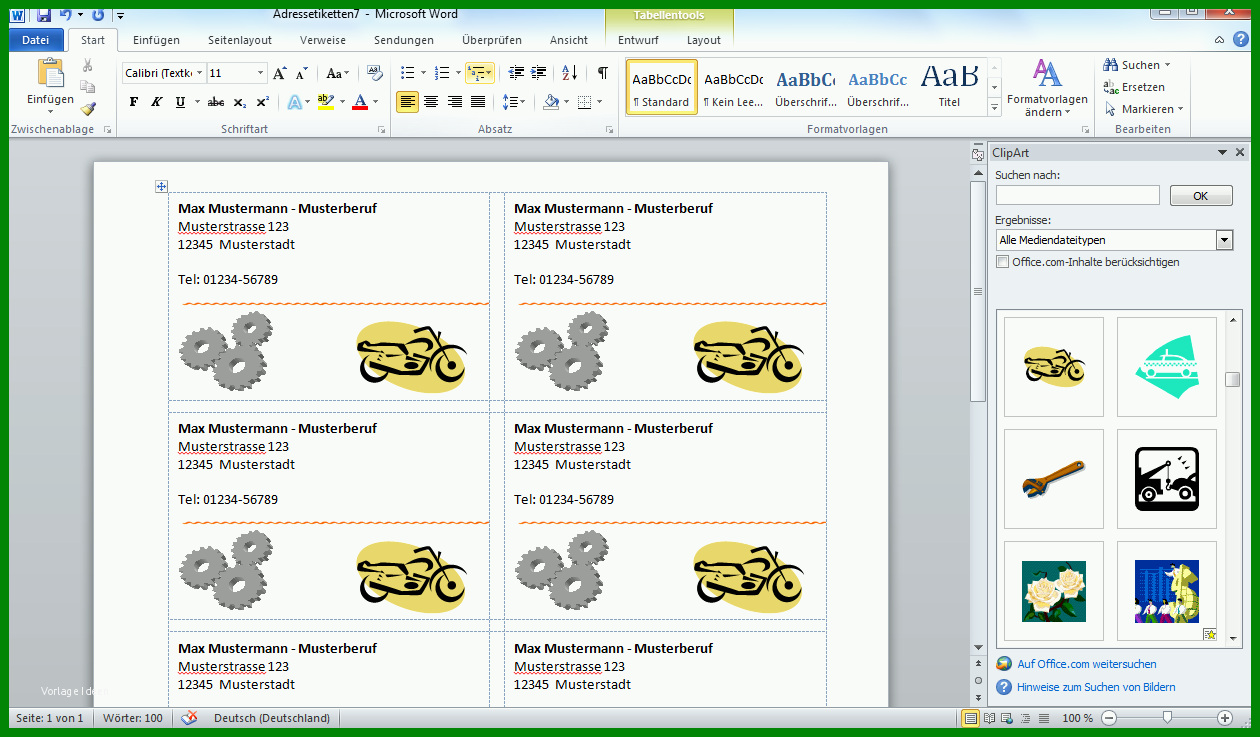Image resolution: width=1260 pixels, height=737 pixels.
Task: Open the Alle Mediendateitypen results dropdown
Action: point(1224,240)
